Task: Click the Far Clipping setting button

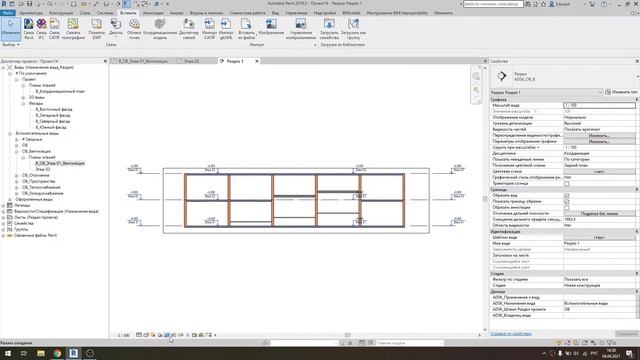Action: coord(599,213)
